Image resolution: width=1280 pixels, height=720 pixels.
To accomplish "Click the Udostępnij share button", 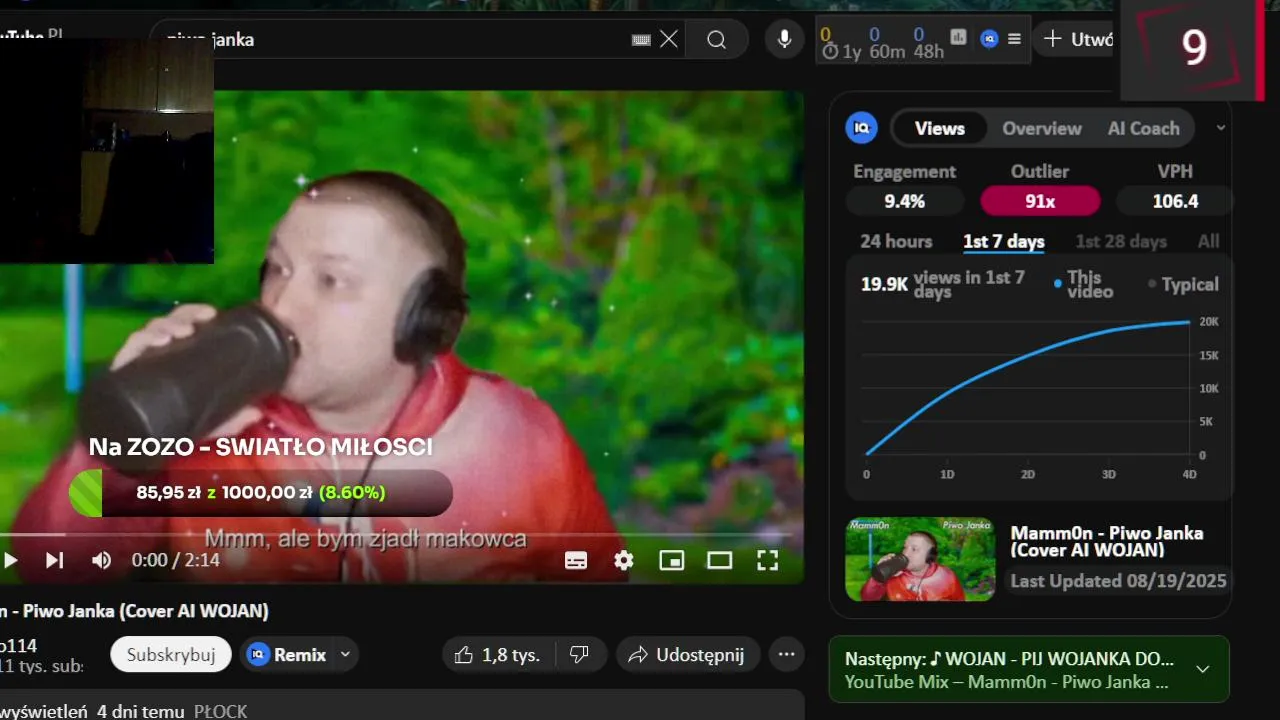I will (x=687, y=655).
